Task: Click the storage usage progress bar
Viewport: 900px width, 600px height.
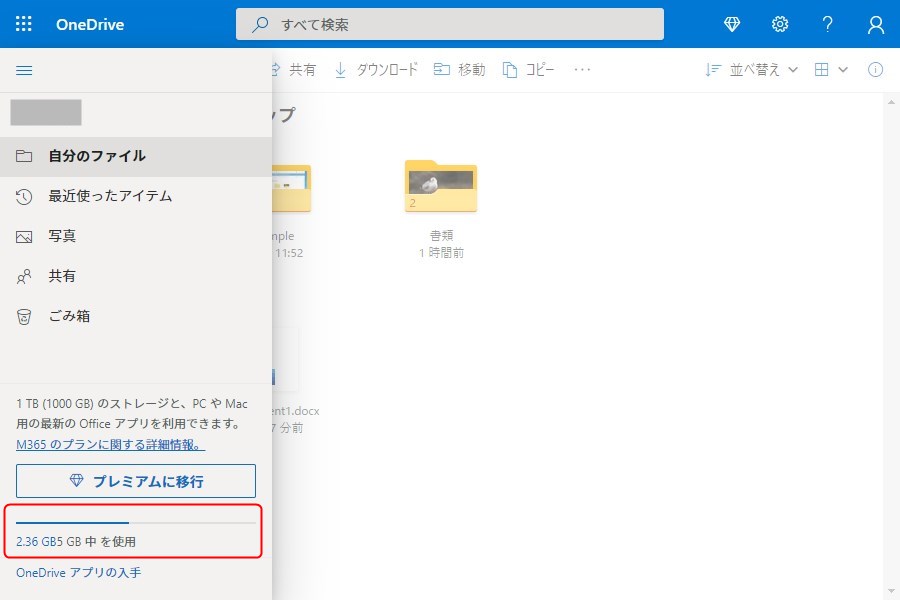Action: (136, 522)
